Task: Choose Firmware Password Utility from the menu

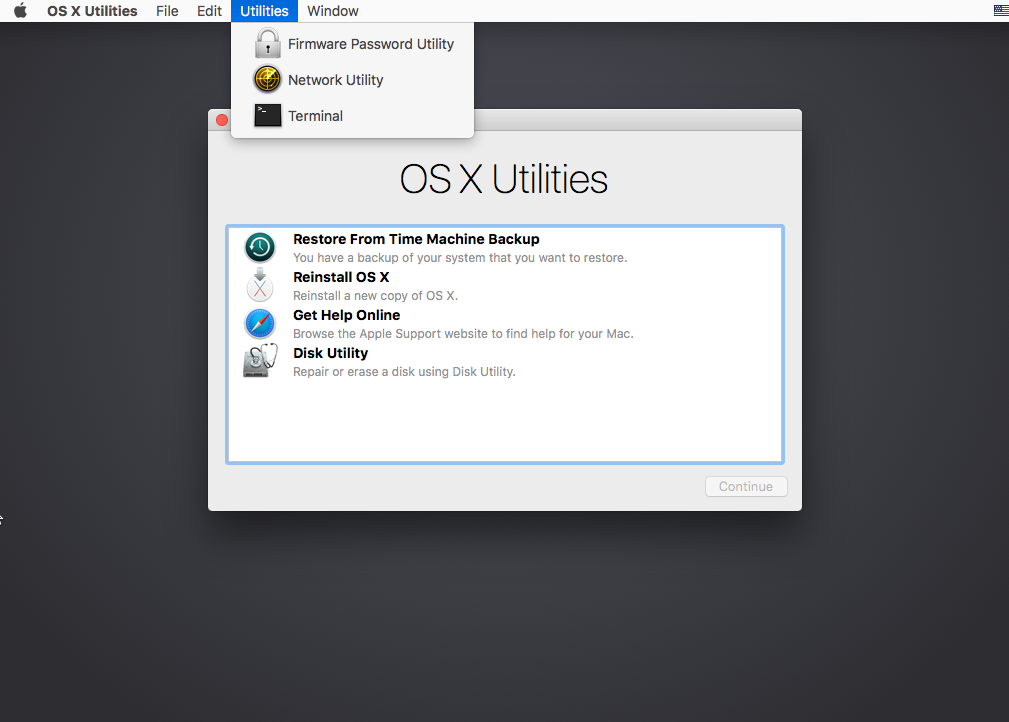Action: (x=353, y=44)
